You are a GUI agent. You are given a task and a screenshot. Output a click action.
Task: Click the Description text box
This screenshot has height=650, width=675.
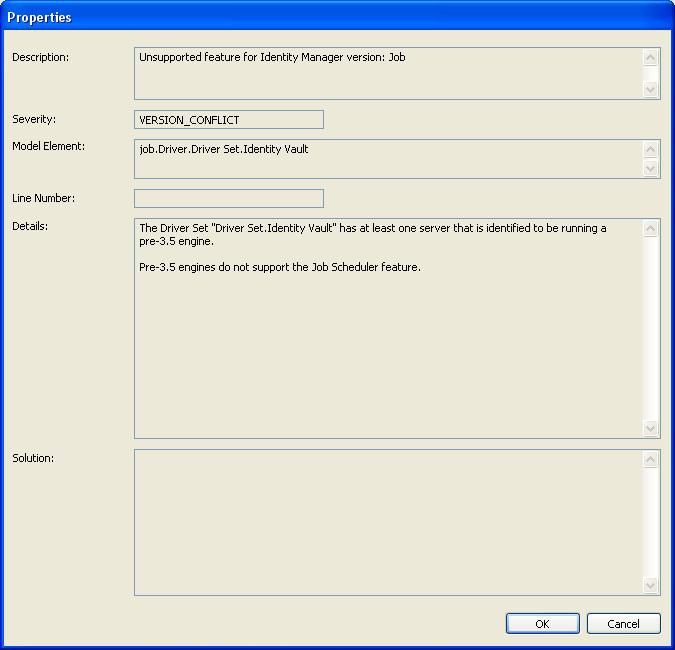(x=397, y=74)
